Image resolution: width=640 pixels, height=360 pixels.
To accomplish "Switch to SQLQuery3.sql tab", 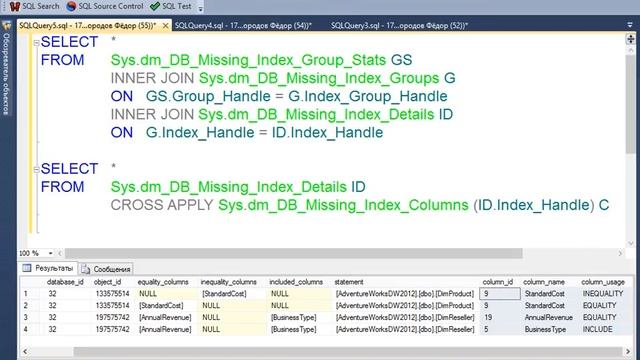I will coord(399,25).
